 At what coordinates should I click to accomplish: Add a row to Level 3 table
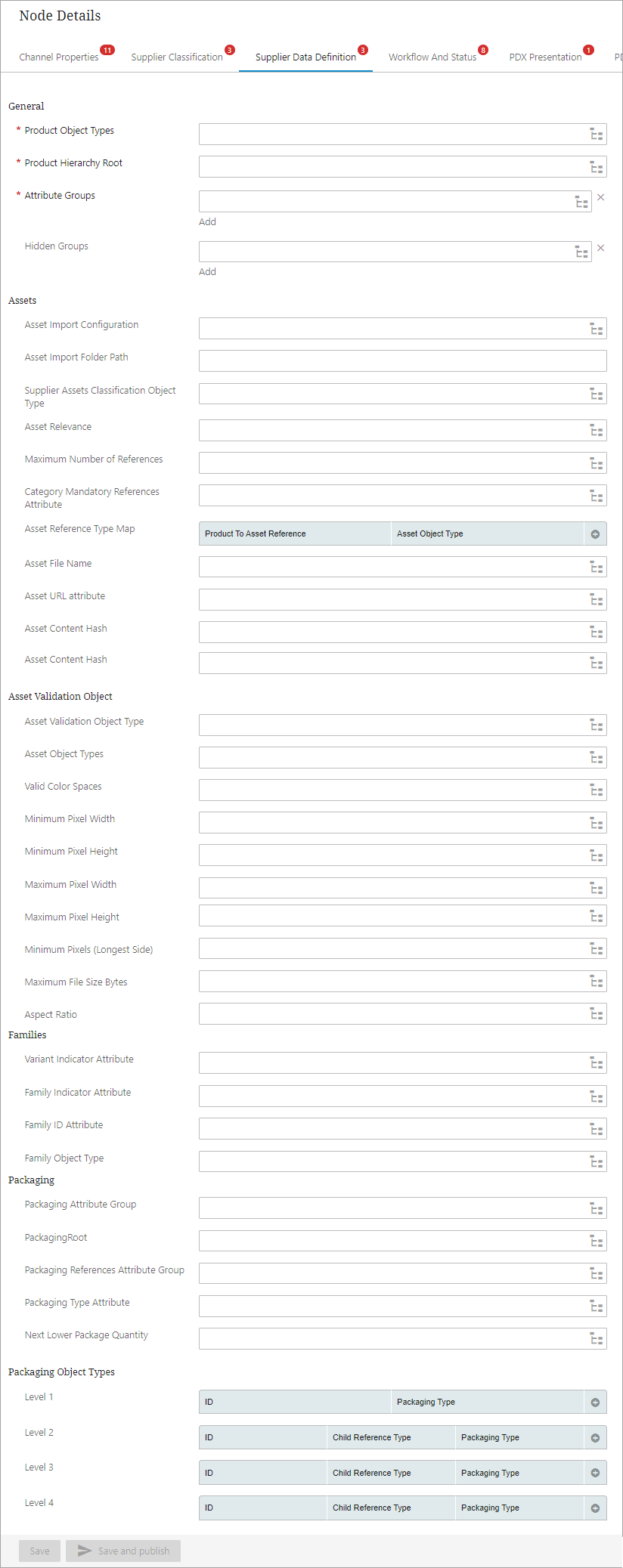(x=595, y=1473)
